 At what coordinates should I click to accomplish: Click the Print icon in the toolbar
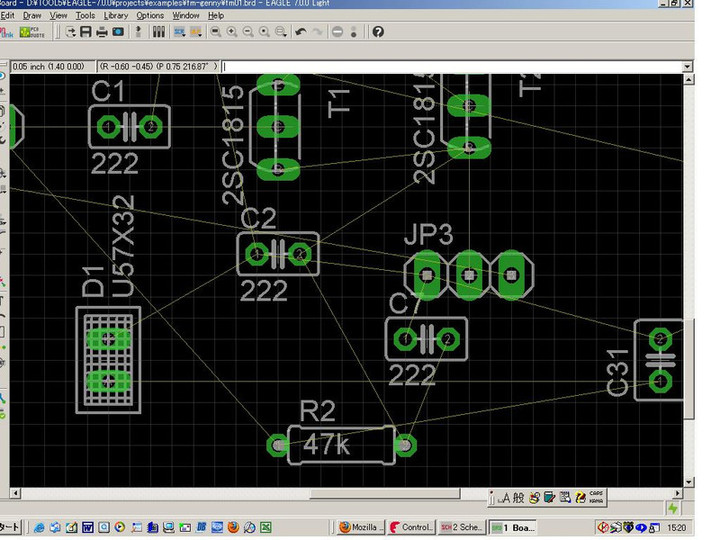[x=102, y=32]
